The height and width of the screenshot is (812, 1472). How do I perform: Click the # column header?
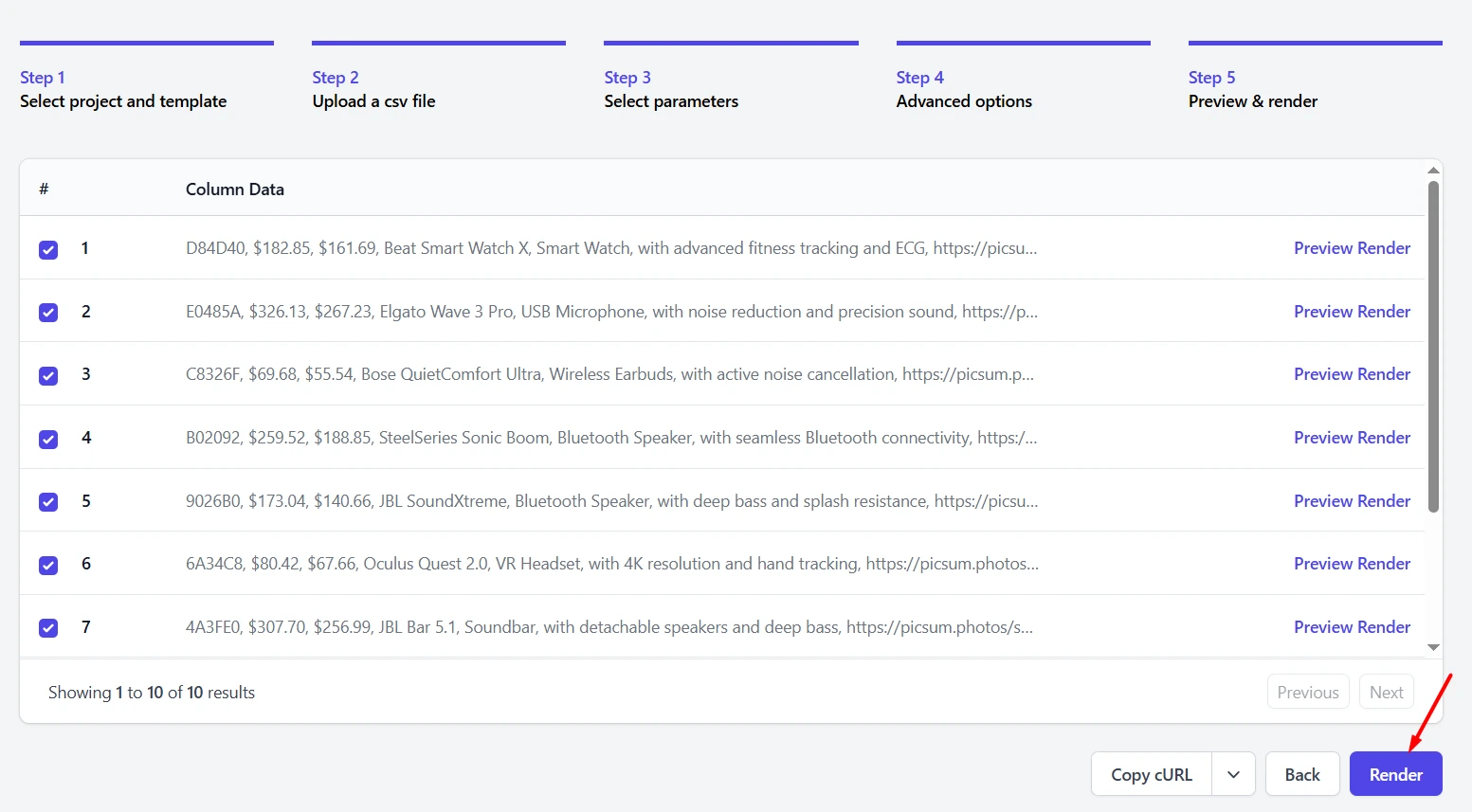point(44,189)
